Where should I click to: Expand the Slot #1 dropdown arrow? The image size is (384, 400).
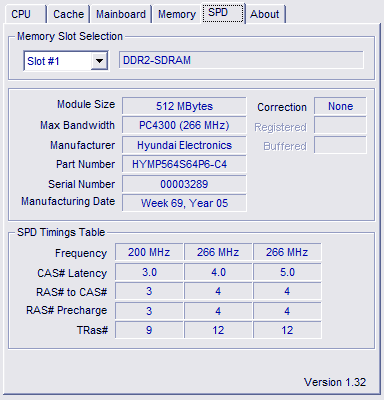point(99,61)
